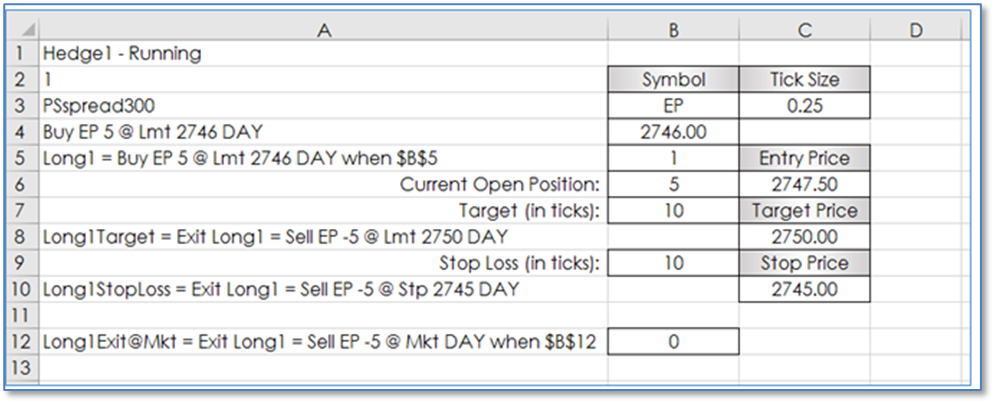Select the 2745.00 stop price cell
Screen dimensions: 995x403
click(x=804, y=289)
